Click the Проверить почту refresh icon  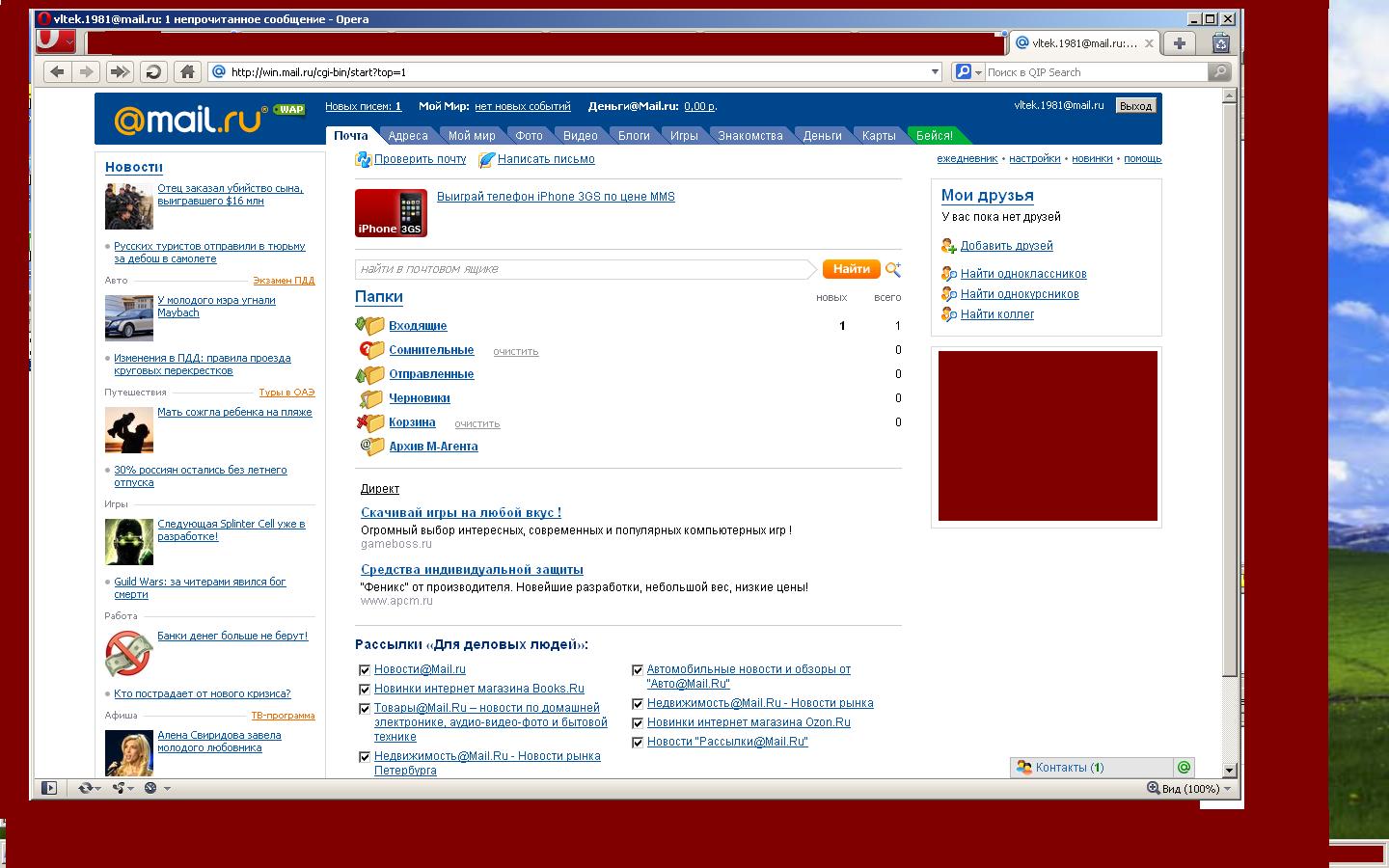click(x=364, y=159)
